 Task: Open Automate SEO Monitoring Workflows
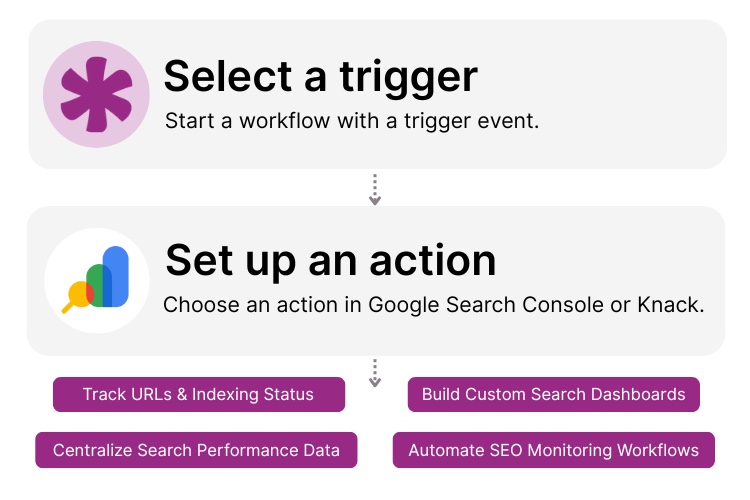pyautogui.click(x=553, y=450)
